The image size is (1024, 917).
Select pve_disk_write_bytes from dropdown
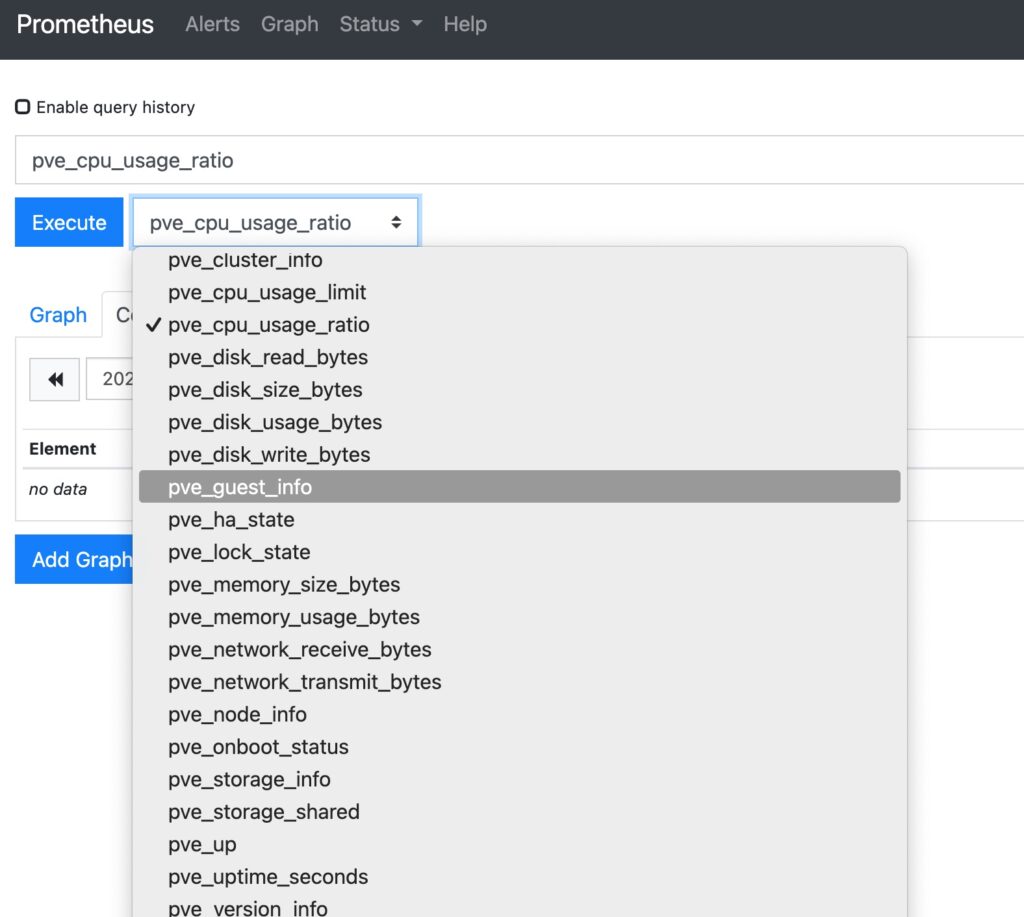coord(520,455)
